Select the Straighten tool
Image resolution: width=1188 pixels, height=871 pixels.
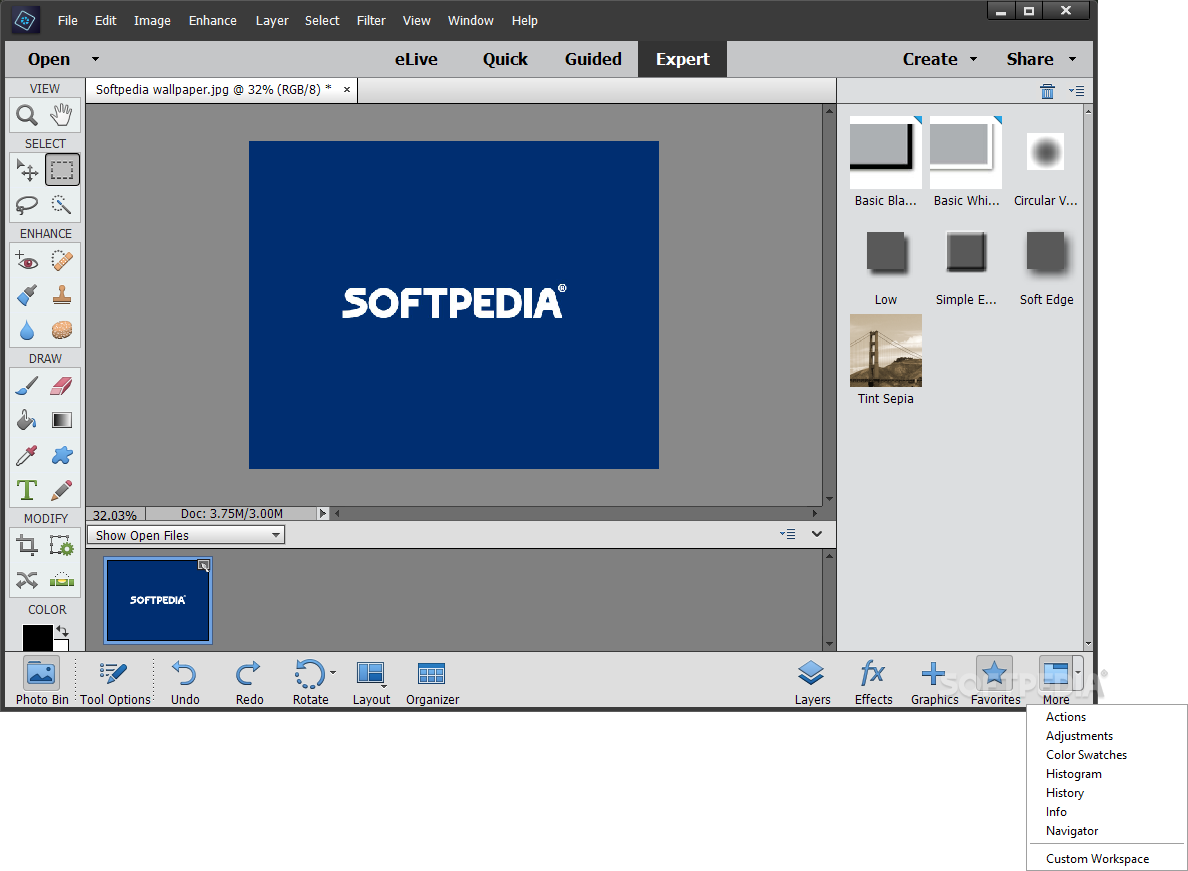(61, 580)
